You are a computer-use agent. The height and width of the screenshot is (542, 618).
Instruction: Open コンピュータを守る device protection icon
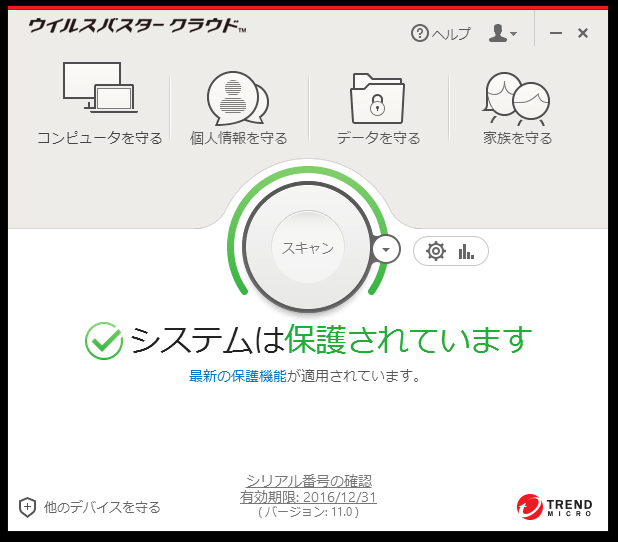point(100,88)
